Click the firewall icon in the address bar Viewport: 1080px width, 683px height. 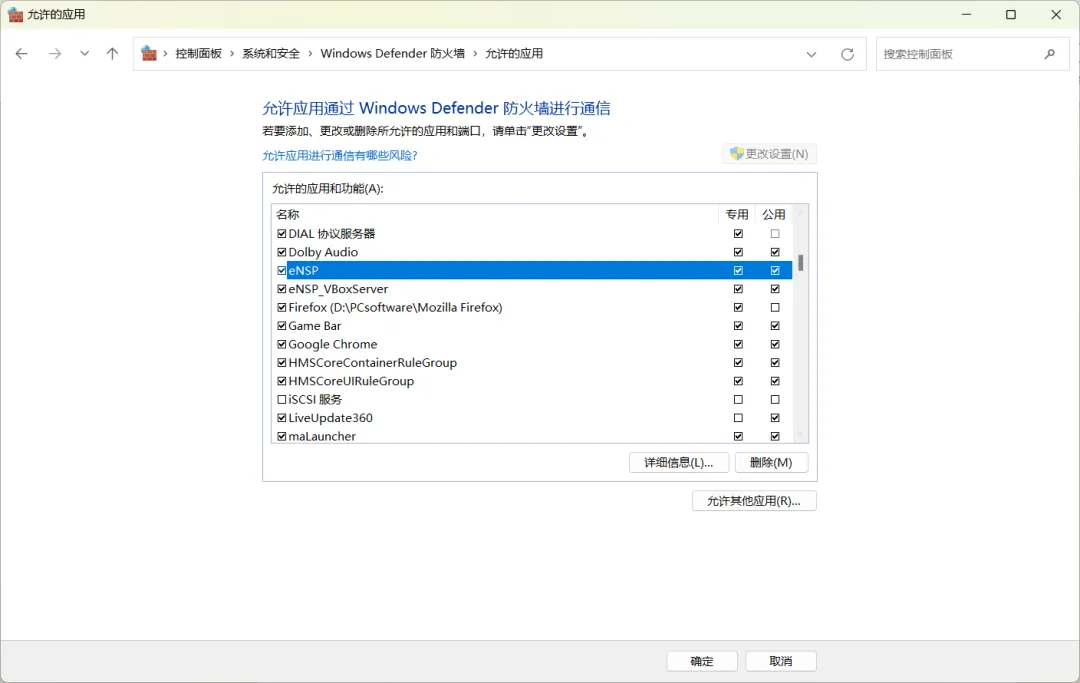149,54
